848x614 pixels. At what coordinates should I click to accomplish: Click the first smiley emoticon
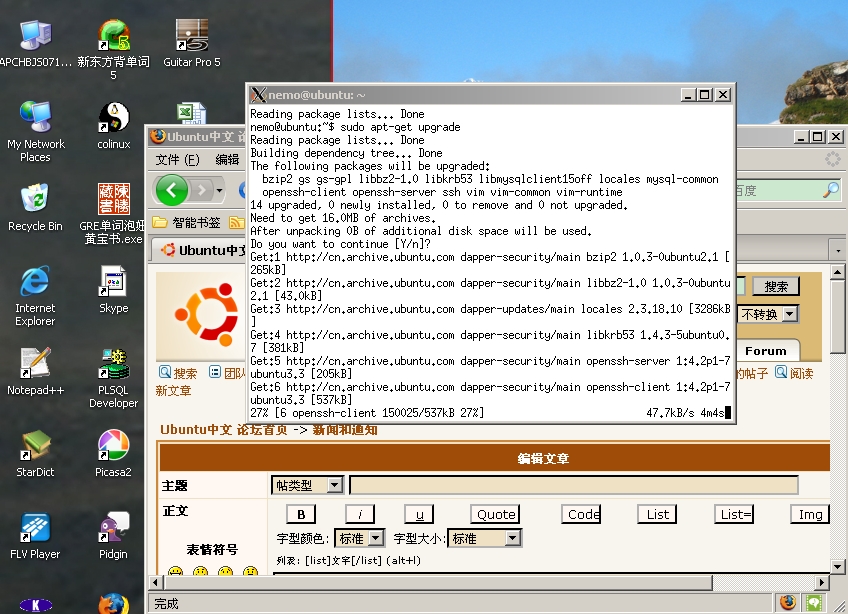pos(175,570)
